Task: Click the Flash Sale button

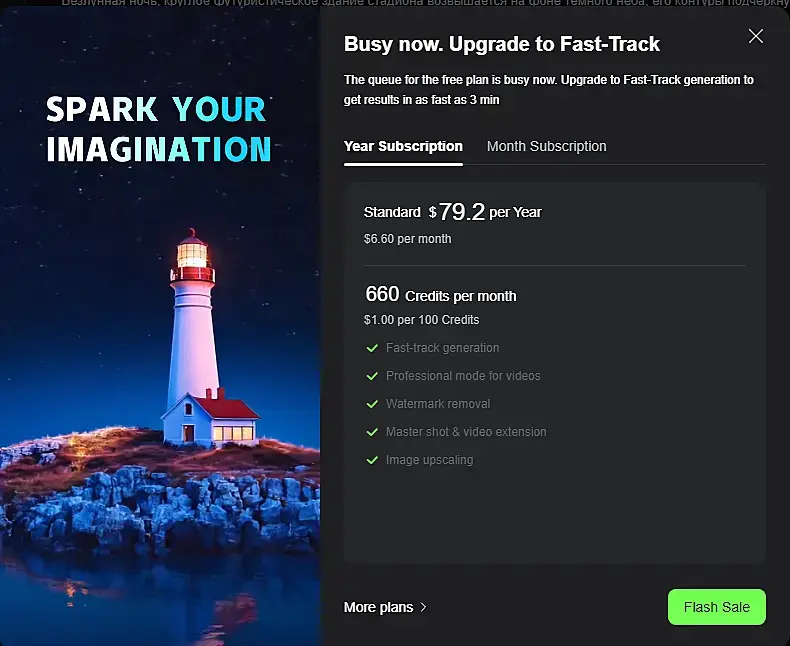Action: coord(716,607)
